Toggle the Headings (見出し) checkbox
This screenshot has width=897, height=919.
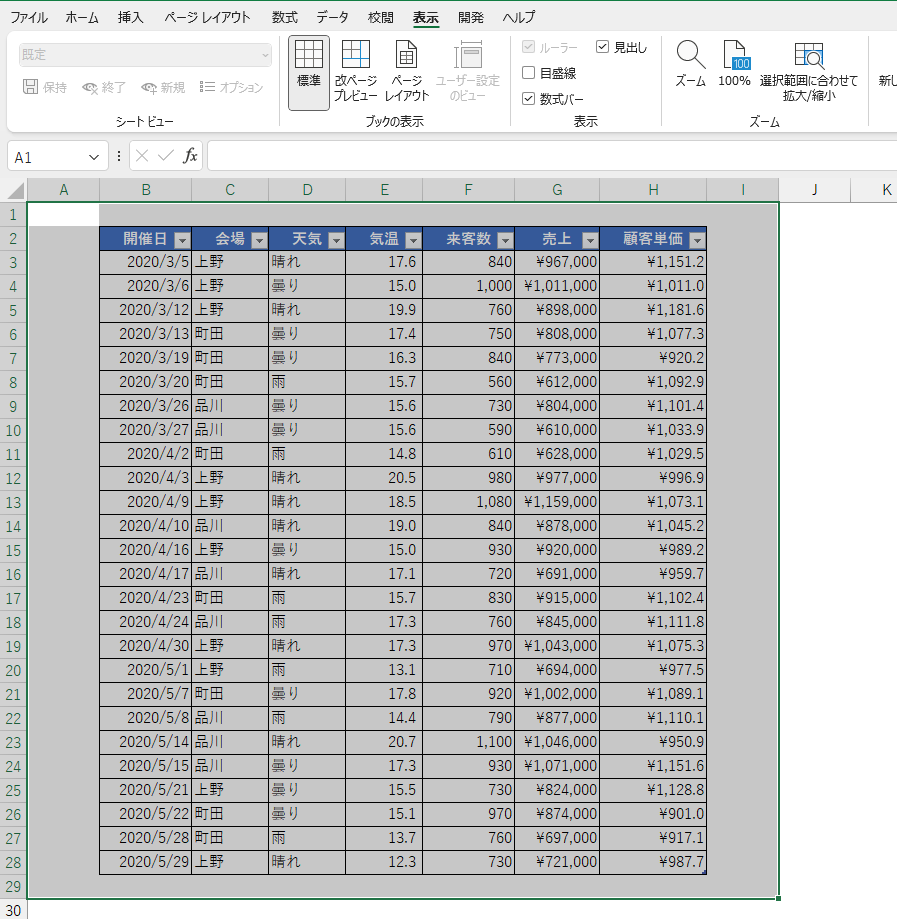point(602,47)
